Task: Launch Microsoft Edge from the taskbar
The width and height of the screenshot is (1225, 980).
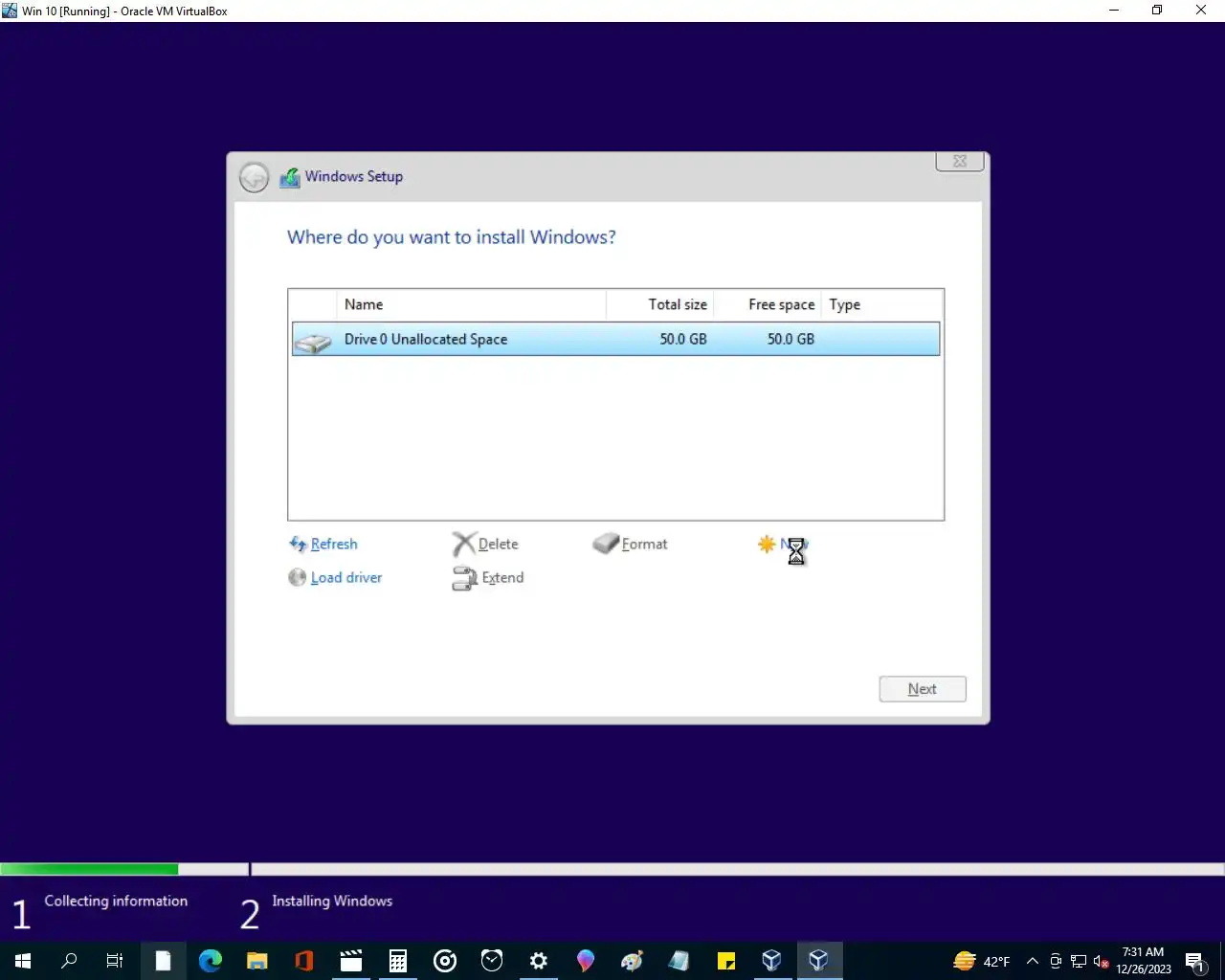Action: coord(210,960)
